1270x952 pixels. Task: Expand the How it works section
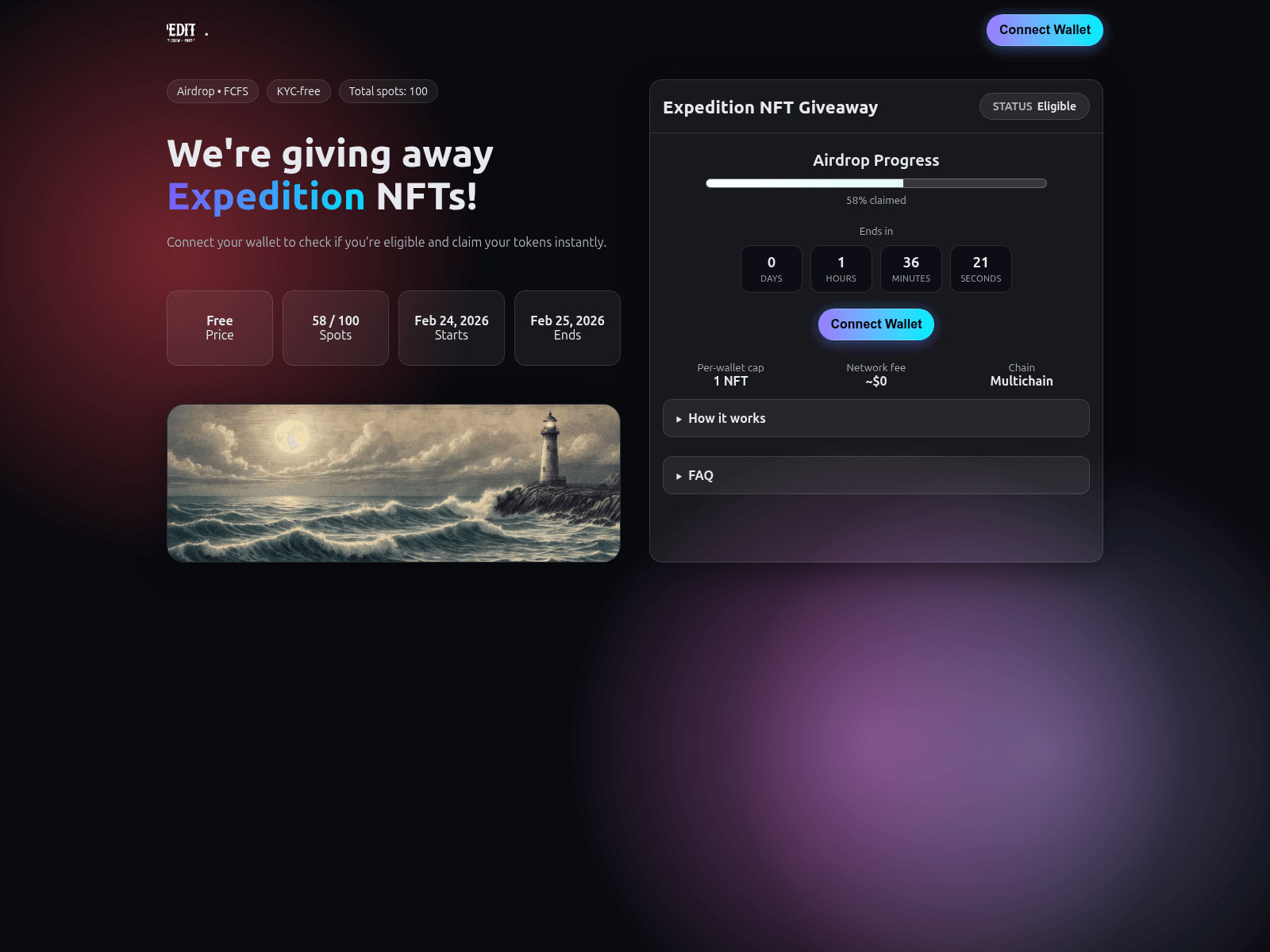pos(876,418)
